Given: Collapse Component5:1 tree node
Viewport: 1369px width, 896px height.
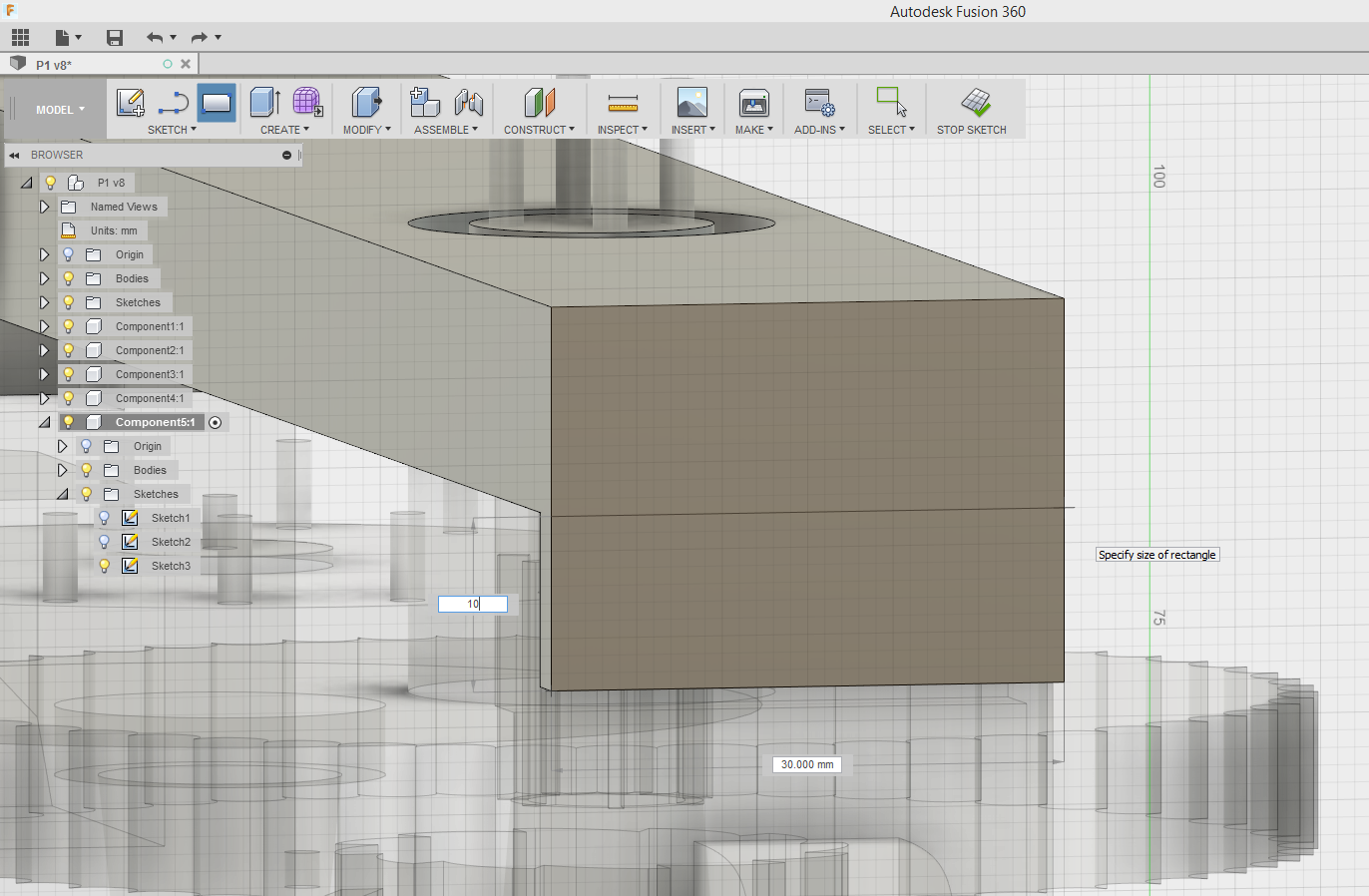Looking at the screenshot, I should 44,422.
